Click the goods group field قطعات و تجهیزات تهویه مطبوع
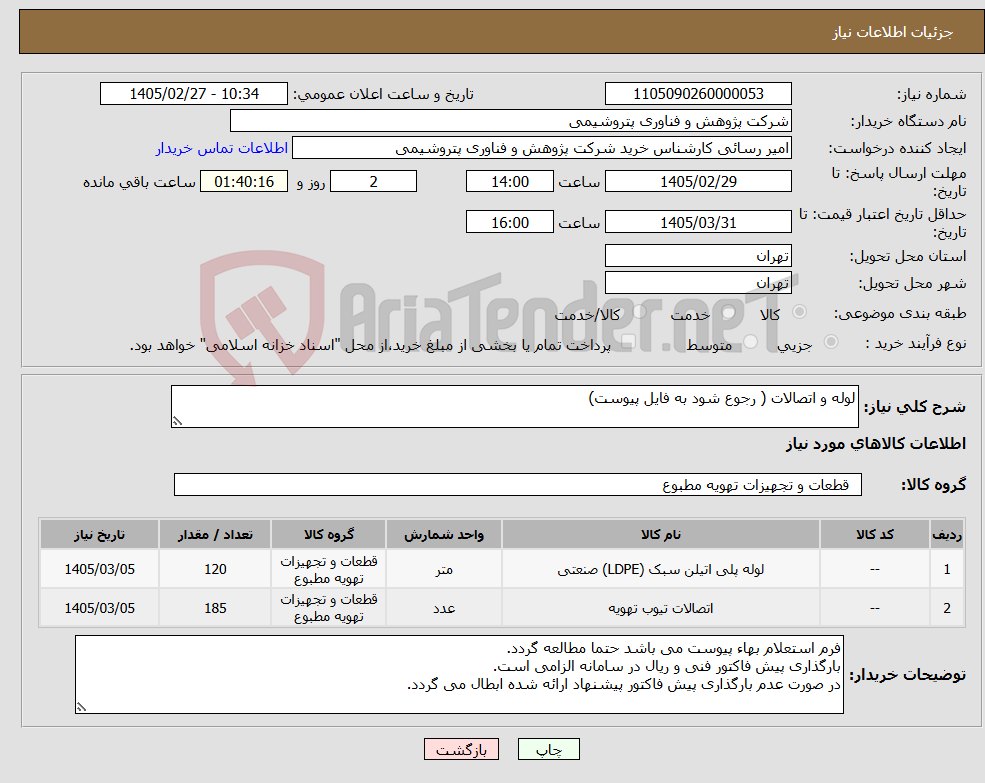 click(518, 485)
